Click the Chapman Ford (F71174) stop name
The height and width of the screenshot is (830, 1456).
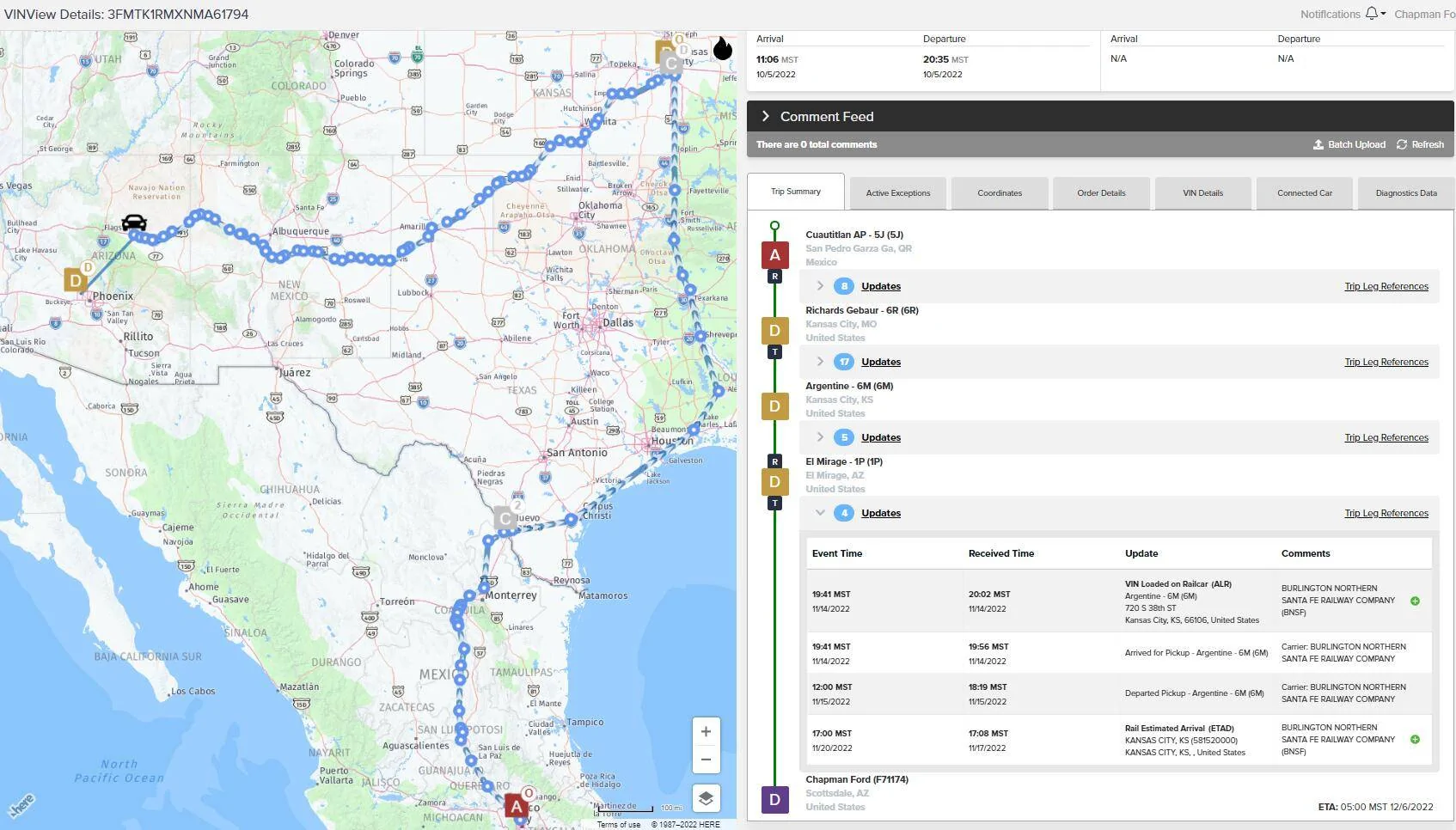click(x=857, y=779)
